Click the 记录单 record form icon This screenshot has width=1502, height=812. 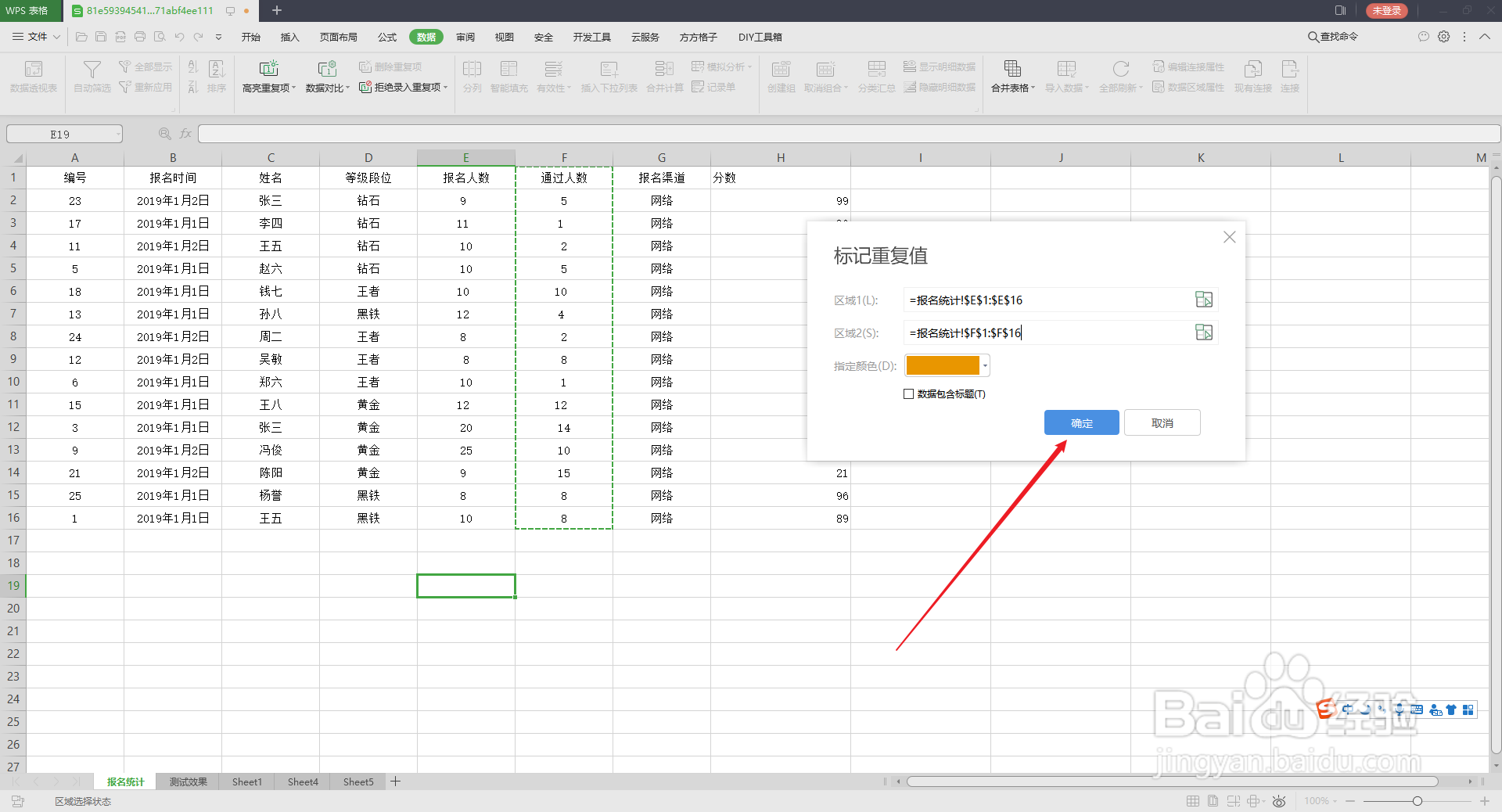pos(698,87)
